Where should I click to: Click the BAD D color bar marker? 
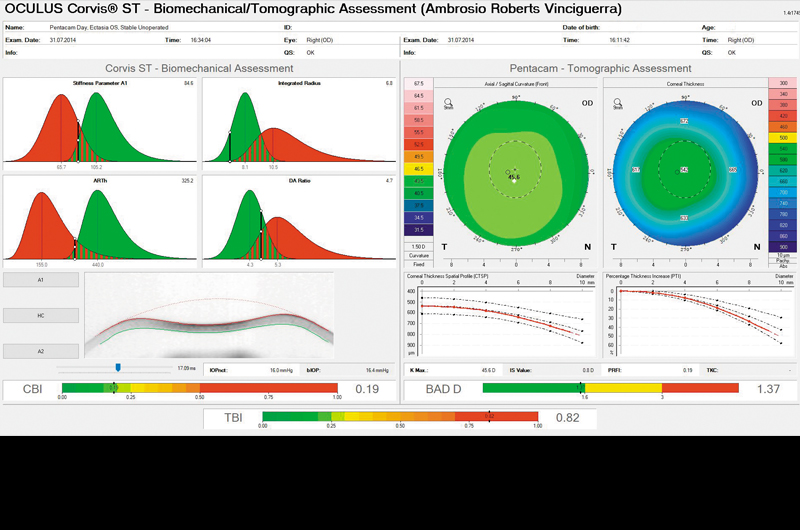coord(581,388)
